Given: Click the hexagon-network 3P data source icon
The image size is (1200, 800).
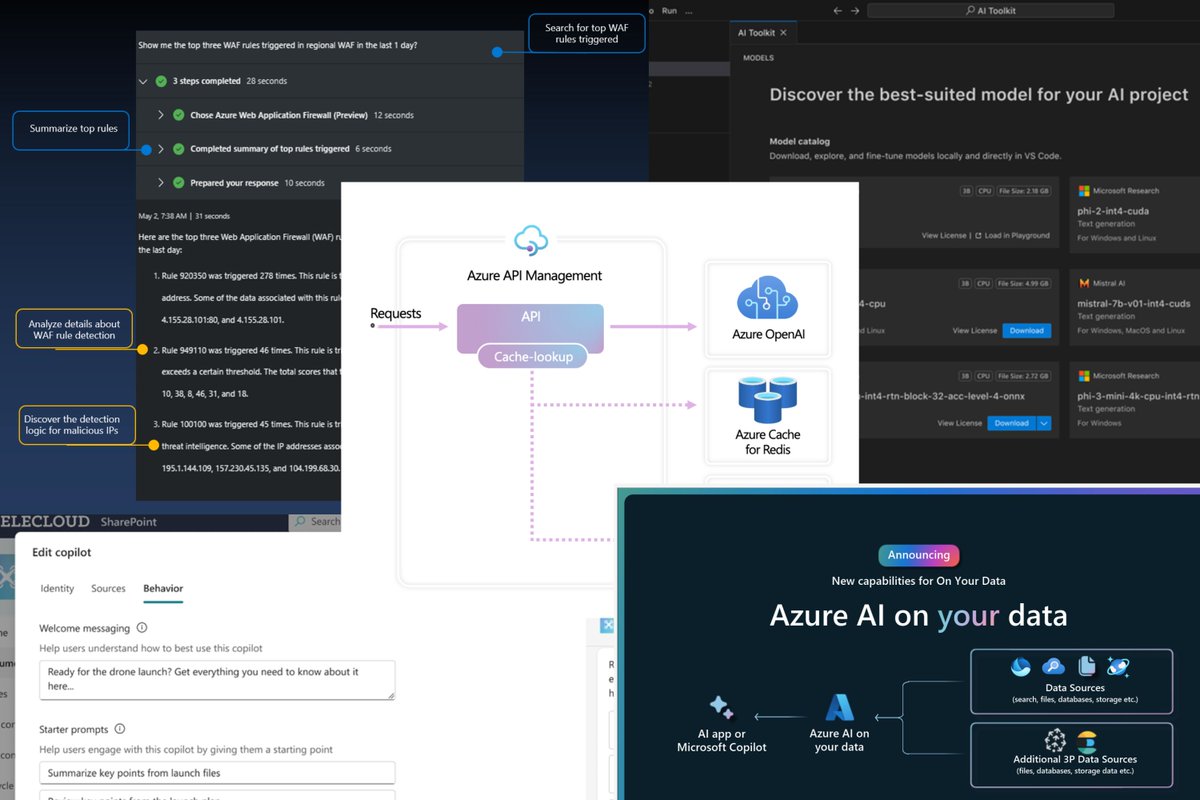Looking at the screenshot, I should coord(1057,741).
